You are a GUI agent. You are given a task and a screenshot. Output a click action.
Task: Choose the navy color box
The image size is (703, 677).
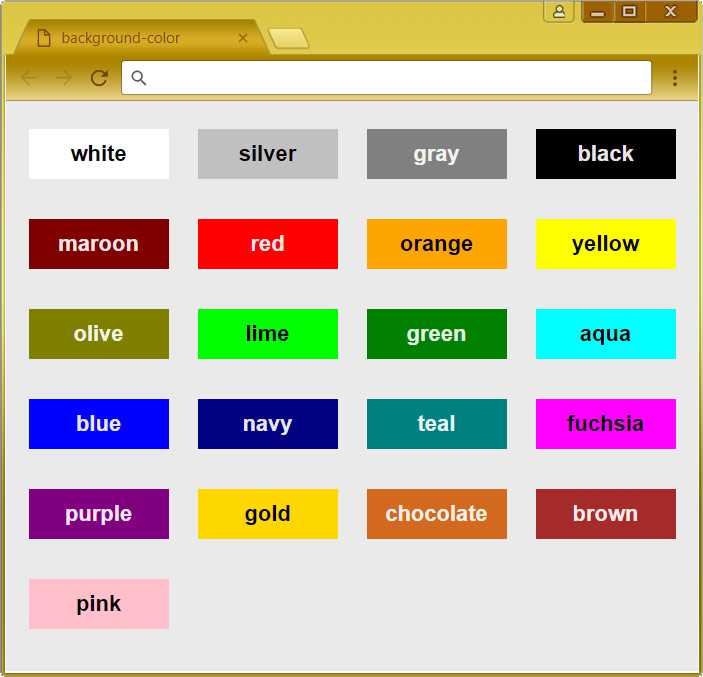268,424
